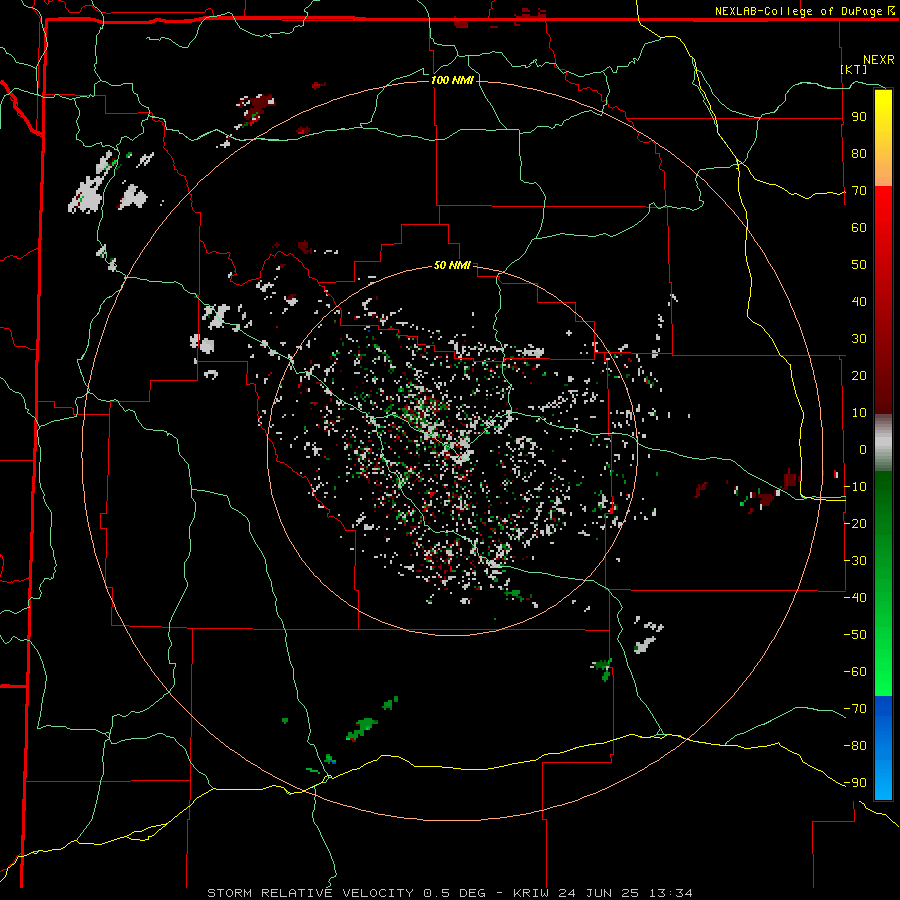900x900 pixels.
Task: Click the -30 knot scale label
Action: click(x=855, y=561)
